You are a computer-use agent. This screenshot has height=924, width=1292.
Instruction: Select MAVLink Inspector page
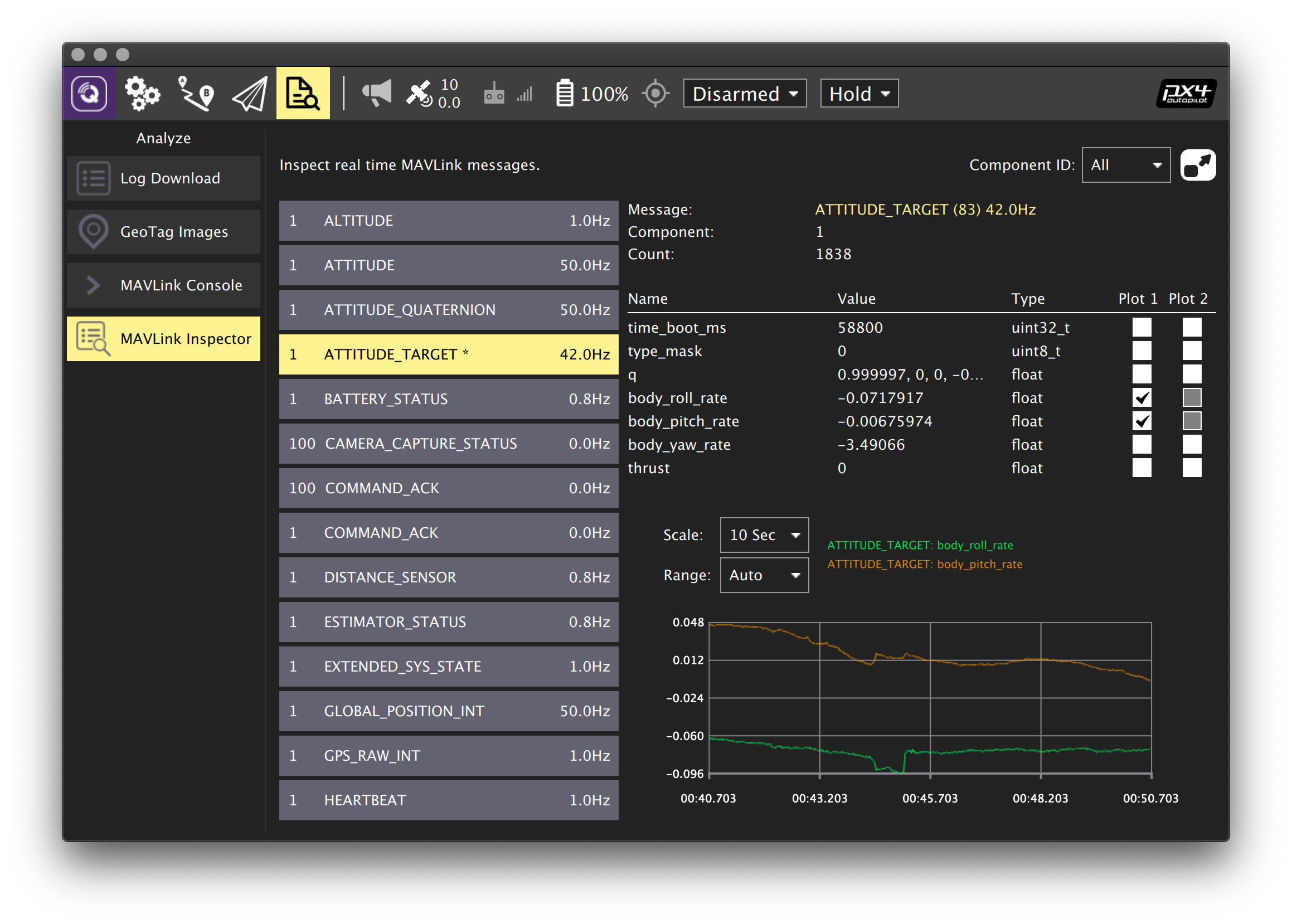[163, 338]
